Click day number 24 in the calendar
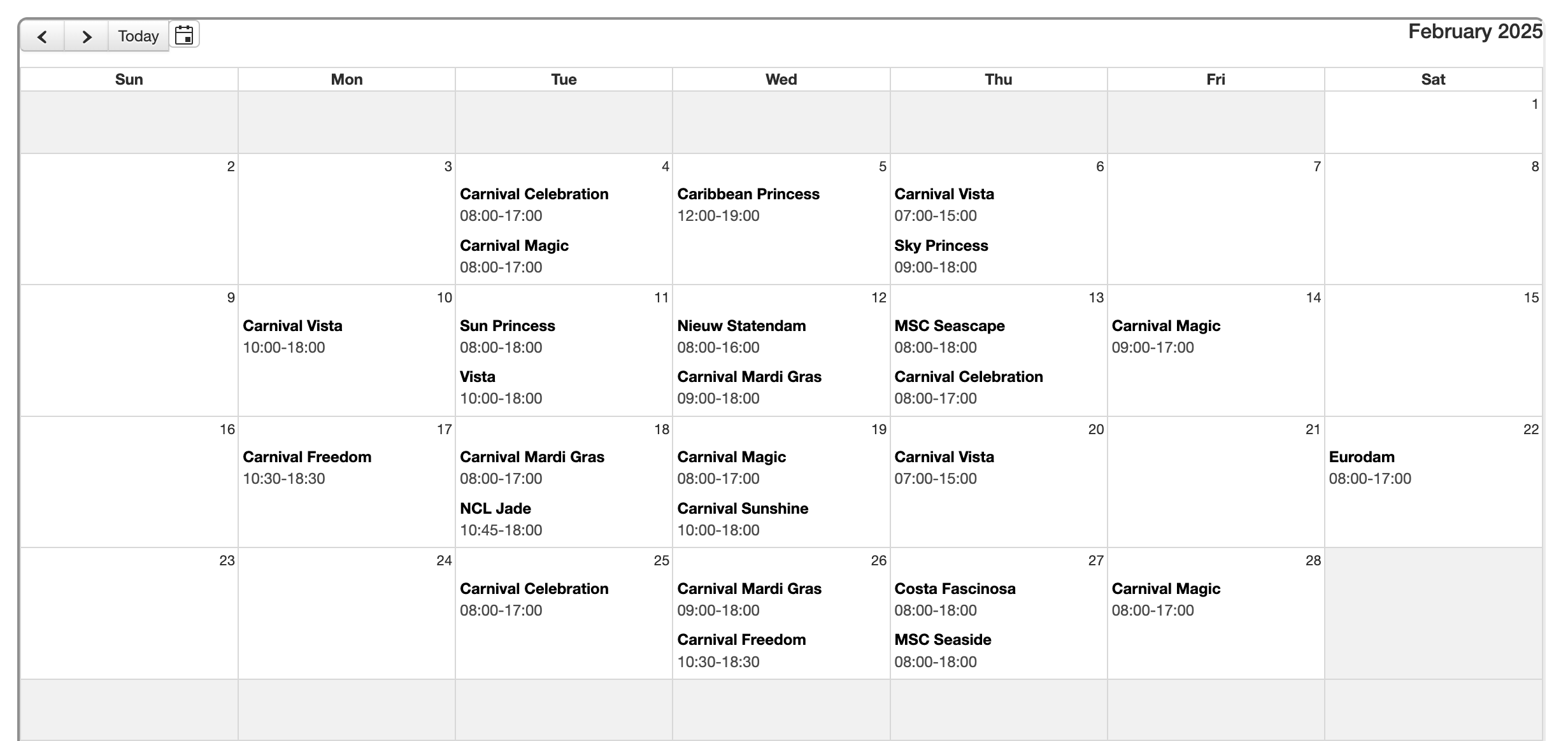The image size is (1568, 741). coord(444,561)
